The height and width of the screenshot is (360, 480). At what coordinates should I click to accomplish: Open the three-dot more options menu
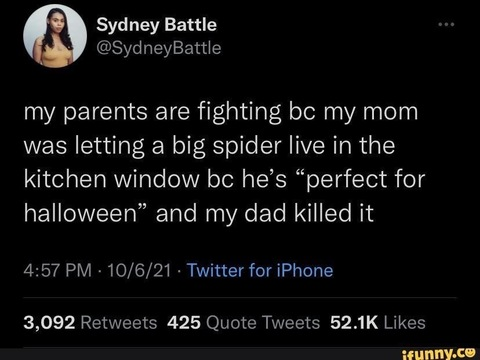point(446,24)
